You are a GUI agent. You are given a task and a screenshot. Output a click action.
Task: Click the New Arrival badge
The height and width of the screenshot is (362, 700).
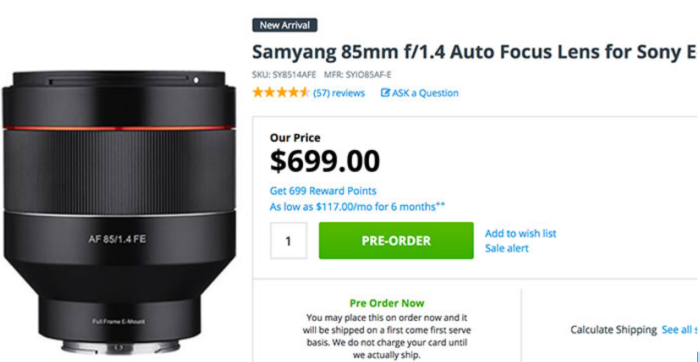coord(285,25)
